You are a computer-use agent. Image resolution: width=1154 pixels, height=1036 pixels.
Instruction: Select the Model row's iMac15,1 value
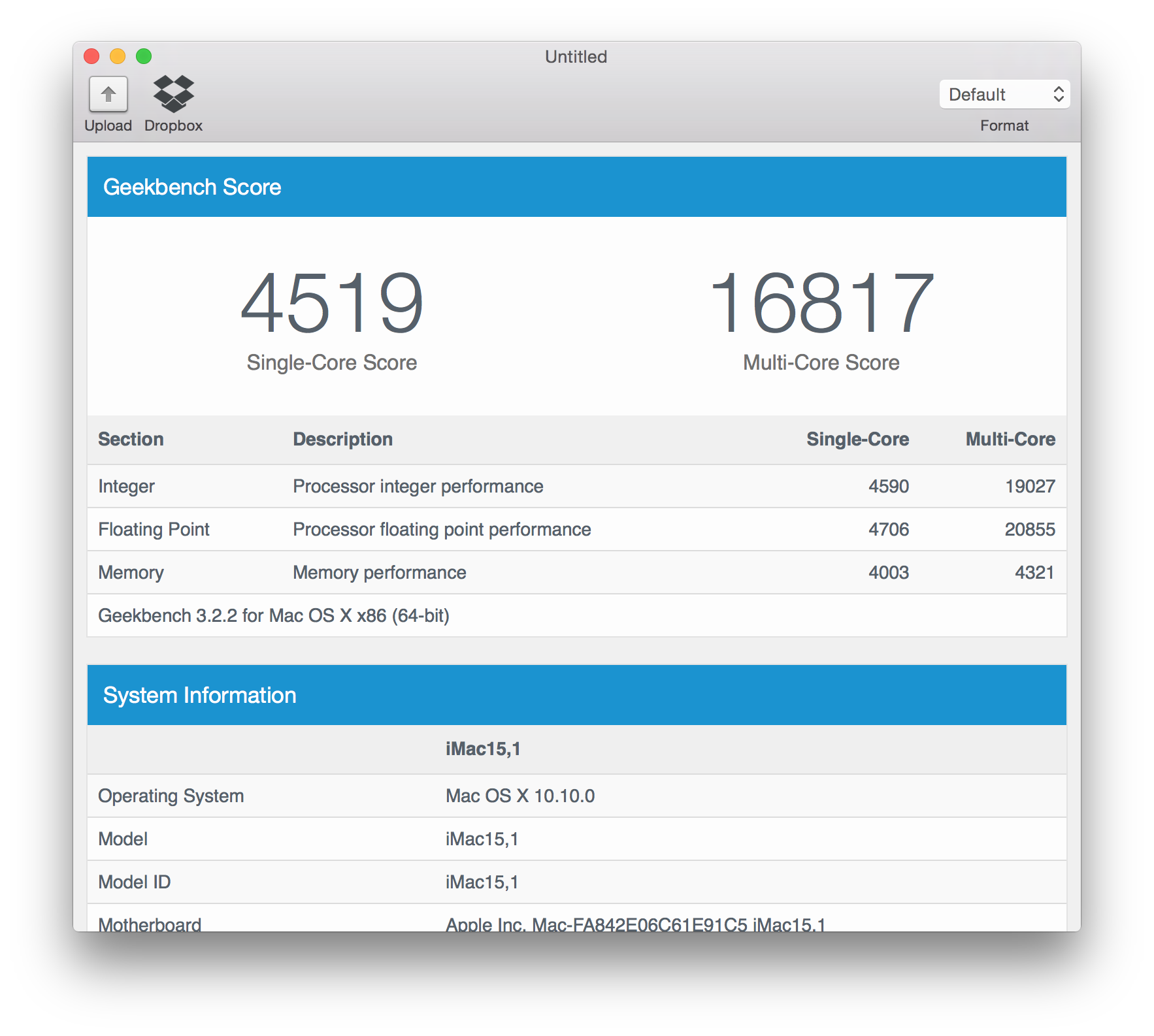coord(482,839)
